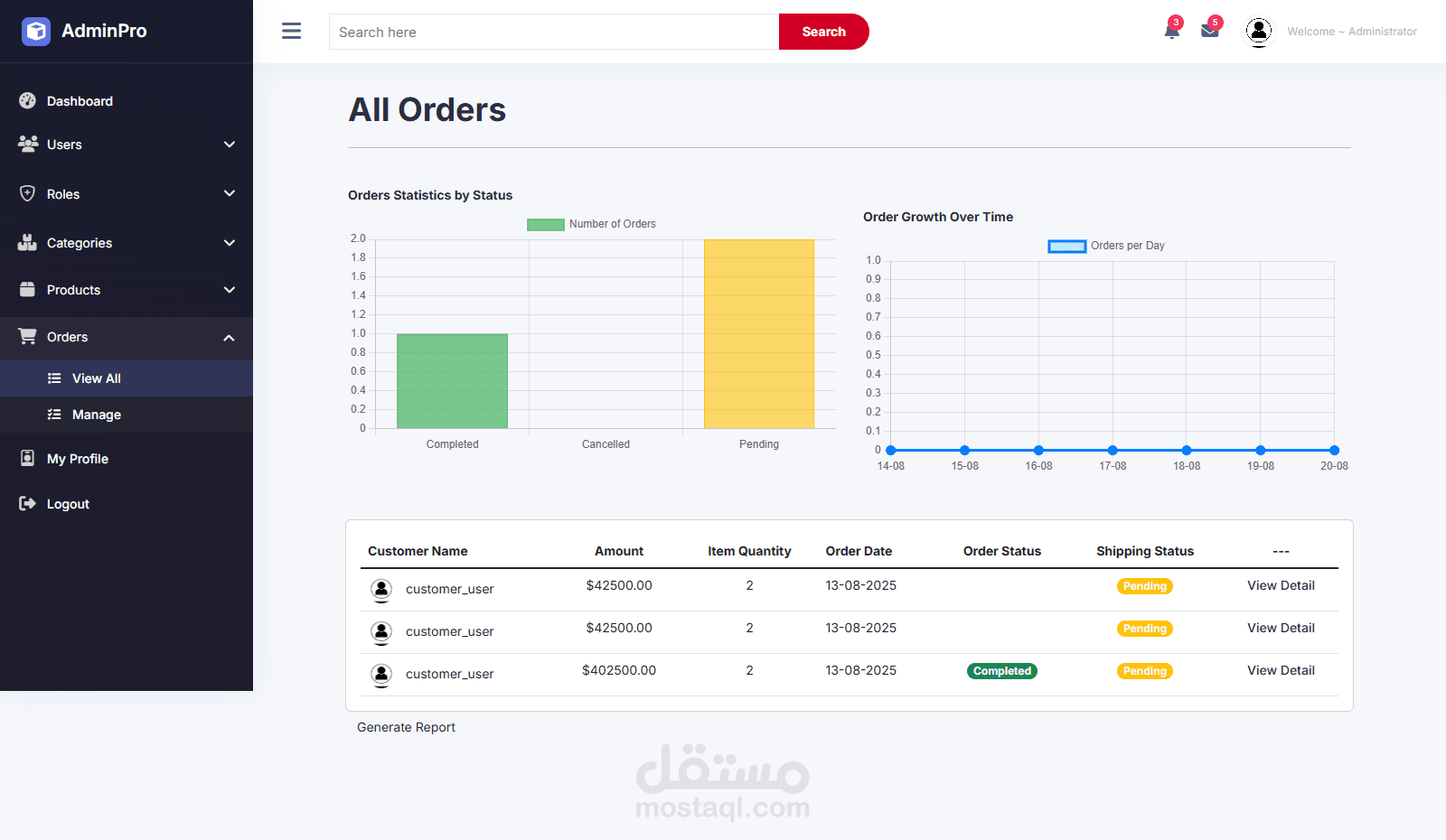
Task: Click the View All list icon
Action: [54, 378]
